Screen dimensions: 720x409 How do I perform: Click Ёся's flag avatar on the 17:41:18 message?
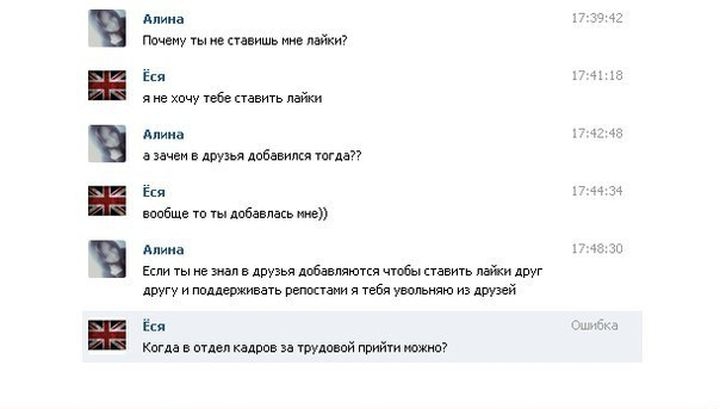[x=107, y=85]
